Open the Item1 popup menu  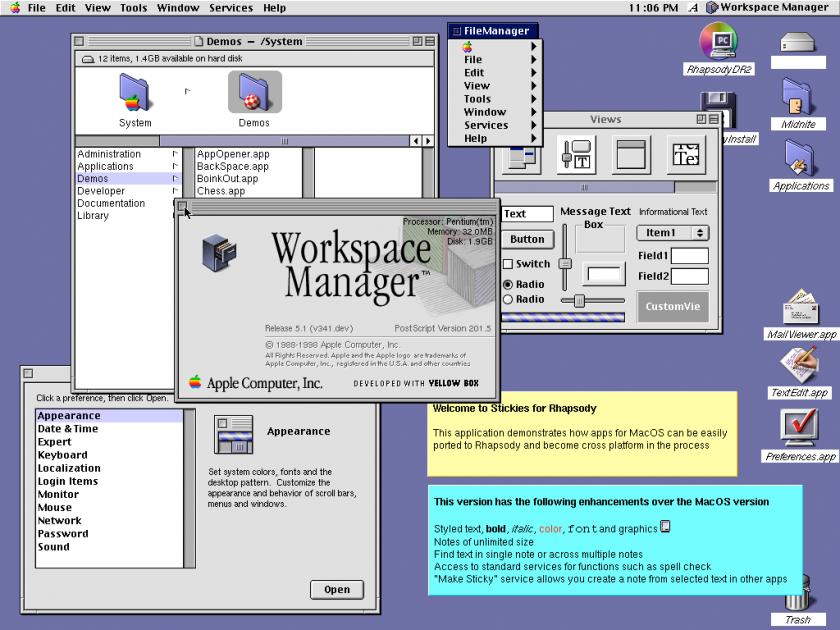673,232
